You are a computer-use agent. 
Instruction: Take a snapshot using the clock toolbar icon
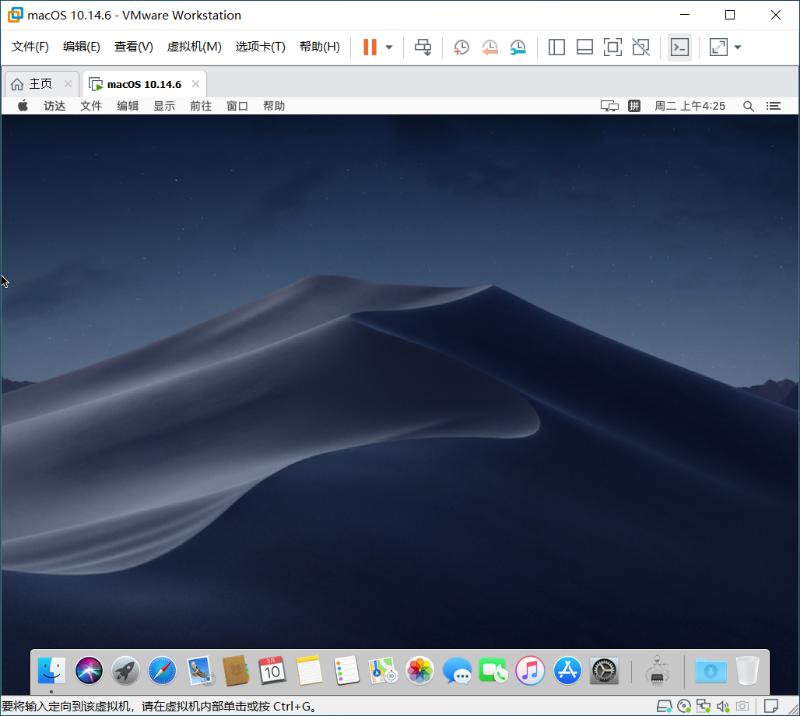coord(460,46)
